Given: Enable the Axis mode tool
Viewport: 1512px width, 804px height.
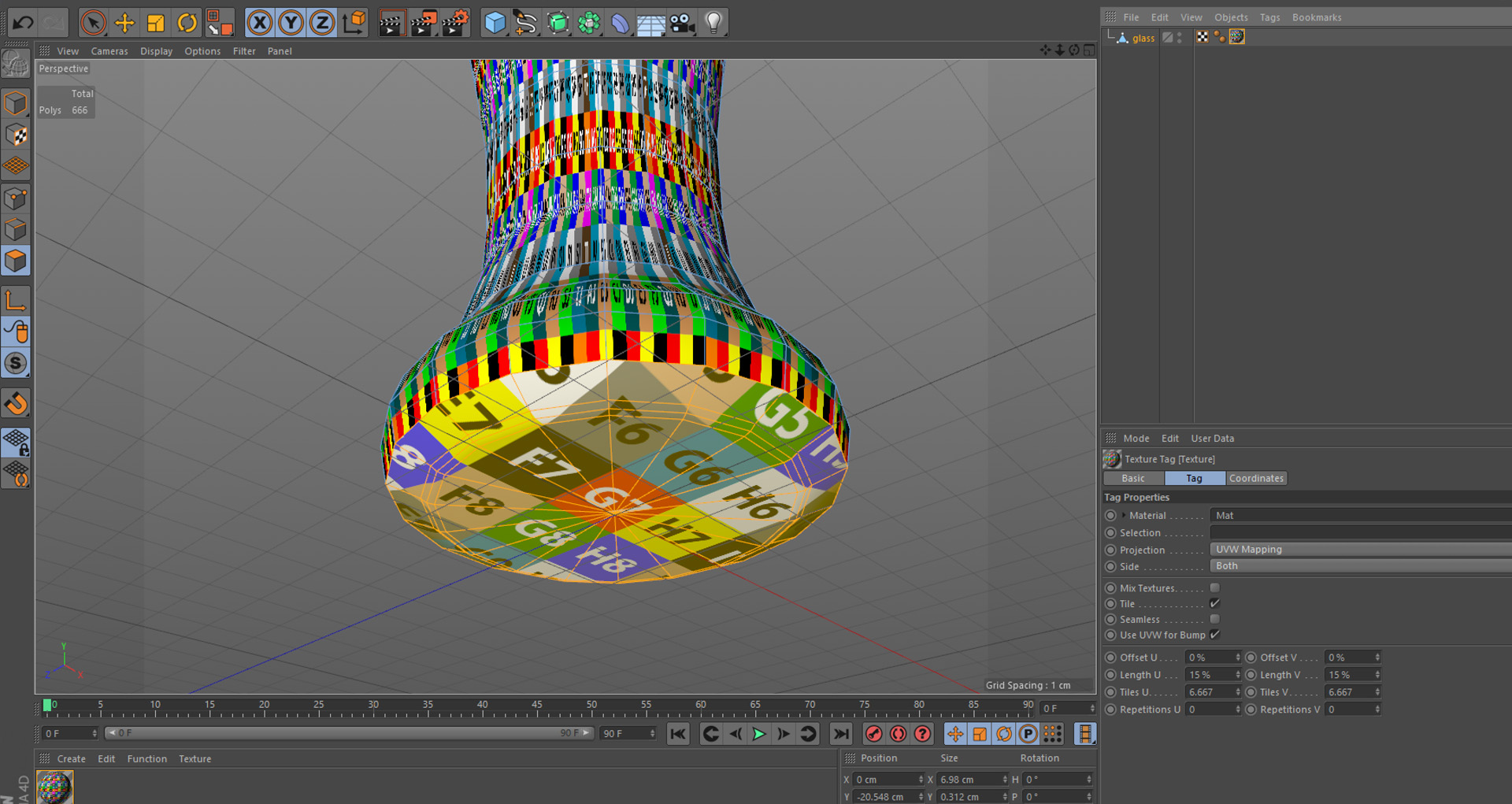Looking at the screenshot, I should pyautogui.click(x=16, y=300).
